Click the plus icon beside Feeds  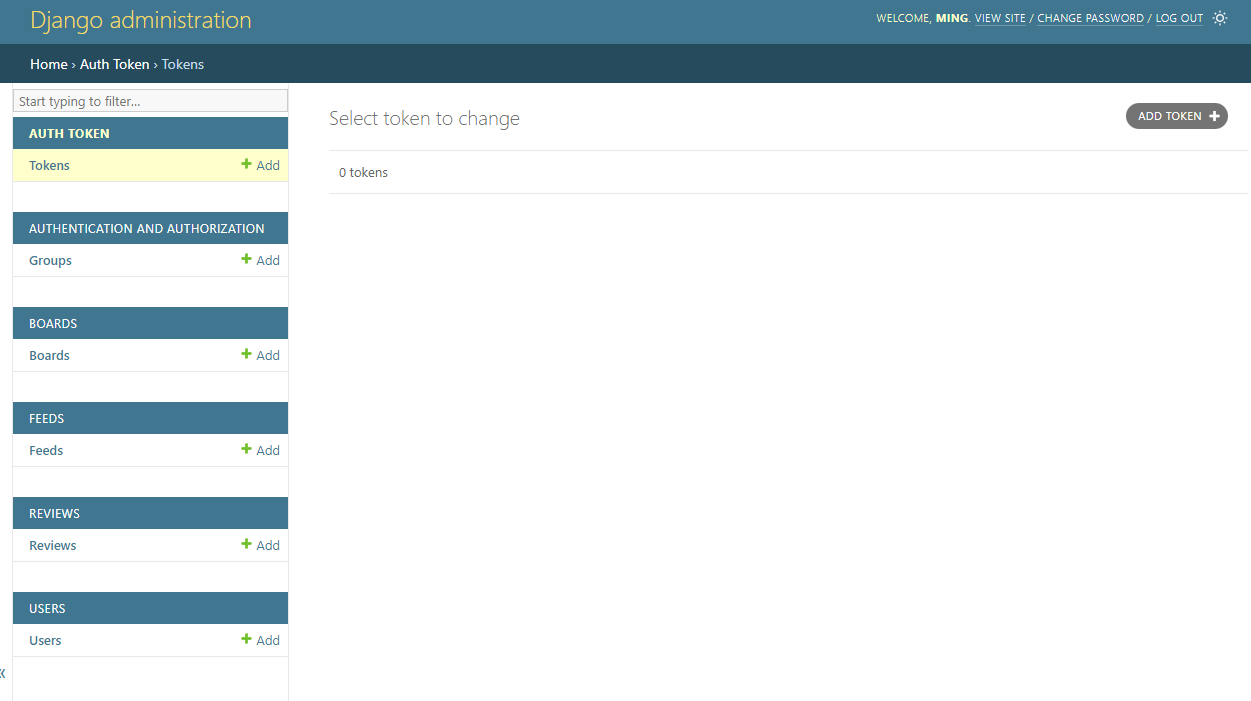pyautogui.click(x=246, y=449)
